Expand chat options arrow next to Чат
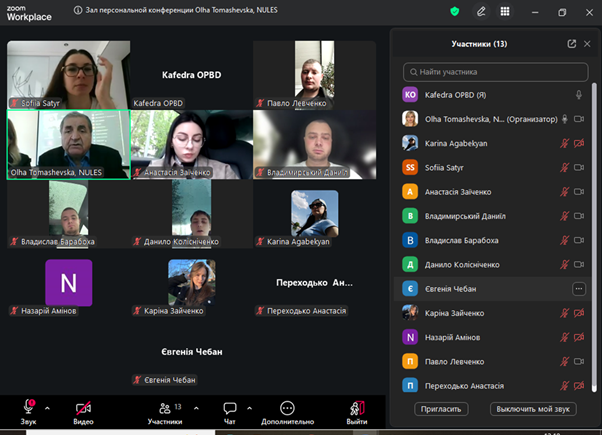The height and width of the screenshot is (435, 602). [250, 408]
